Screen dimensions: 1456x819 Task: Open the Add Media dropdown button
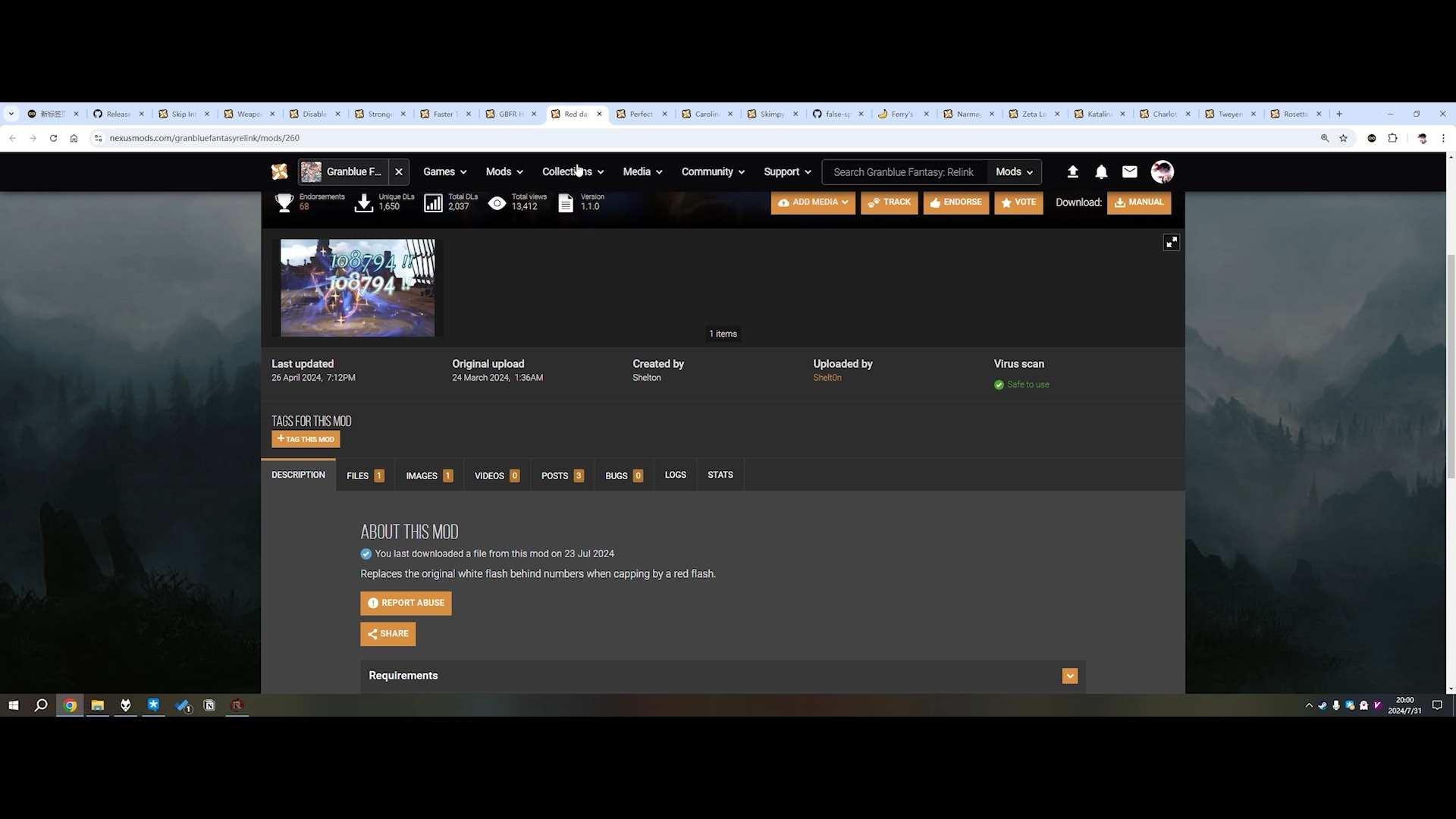click(x=813, y=202)
